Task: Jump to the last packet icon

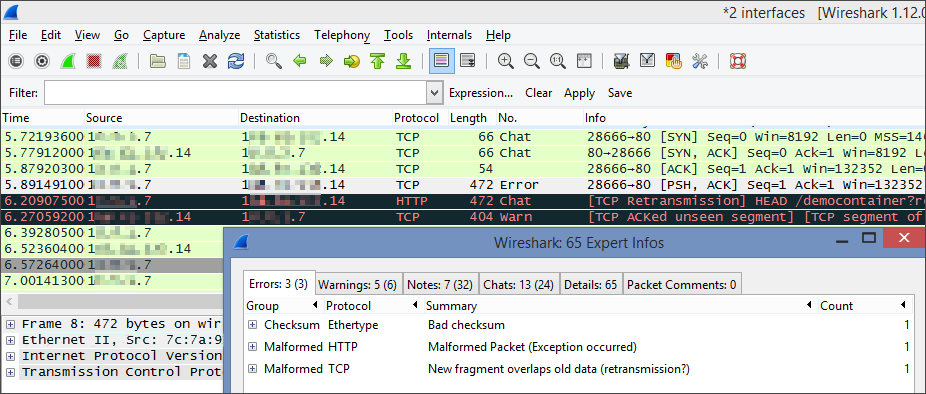Action: 404,61
